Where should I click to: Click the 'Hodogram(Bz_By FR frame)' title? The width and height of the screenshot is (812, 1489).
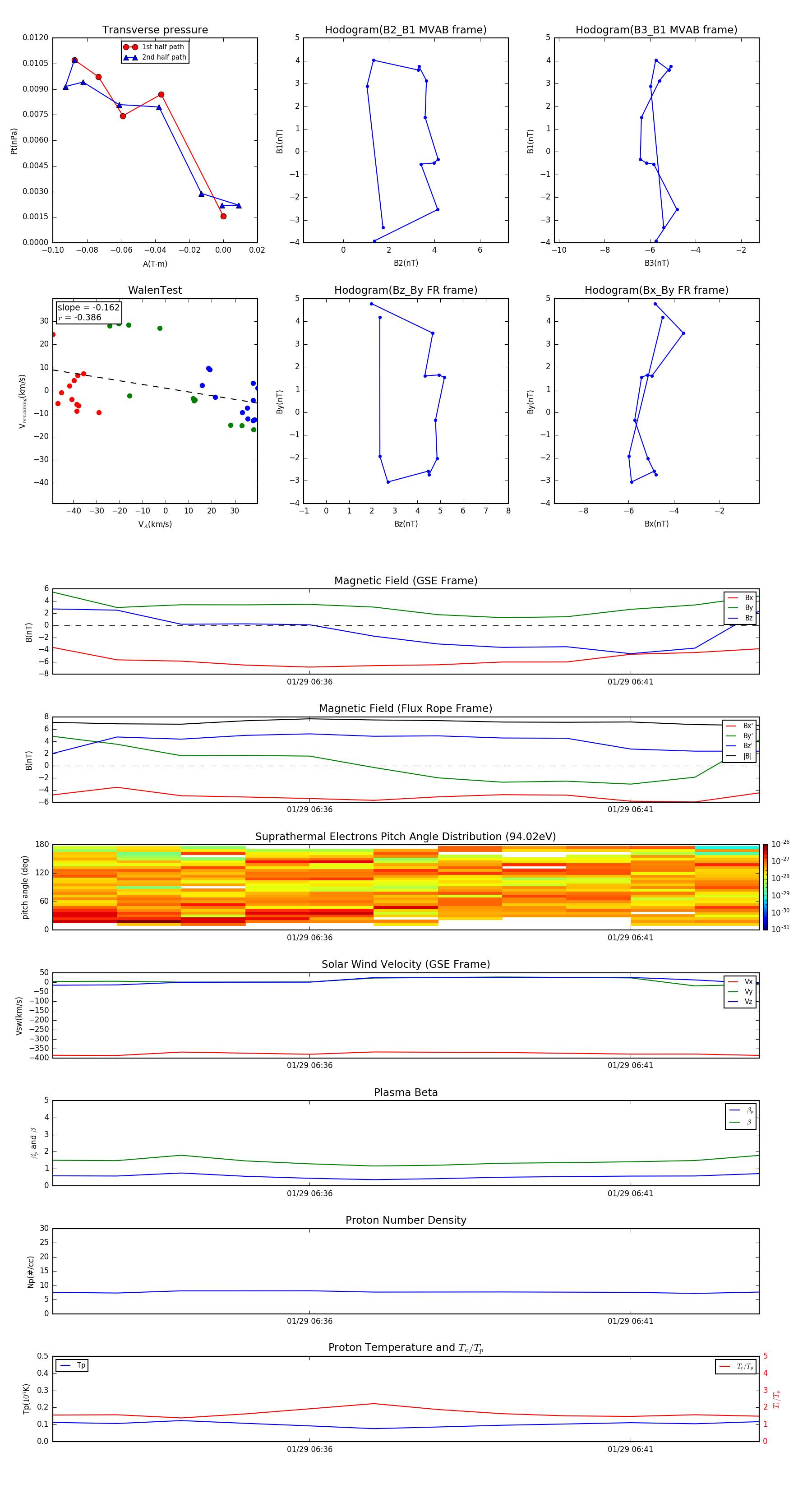(x=406, y=290)
